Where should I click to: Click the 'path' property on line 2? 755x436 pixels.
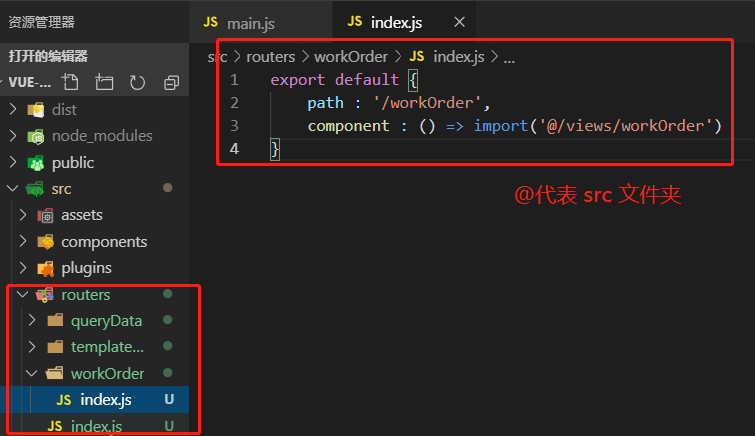tap(325, 103)
